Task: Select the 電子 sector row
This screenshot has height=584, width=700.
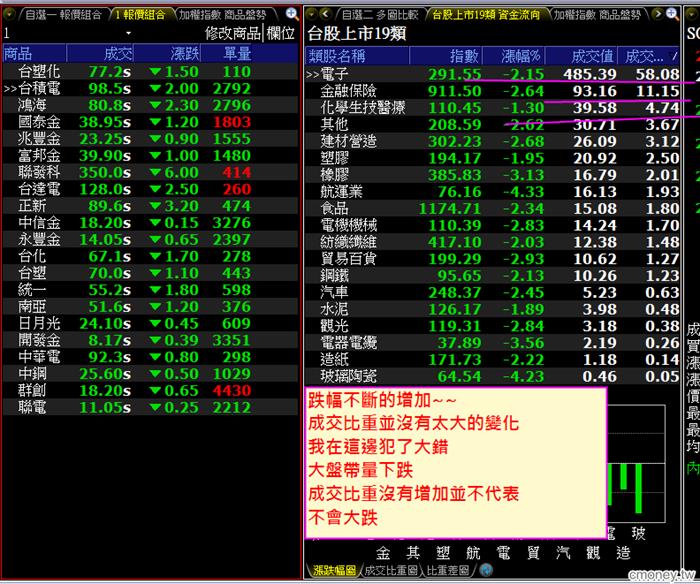Action: point(493,74)
